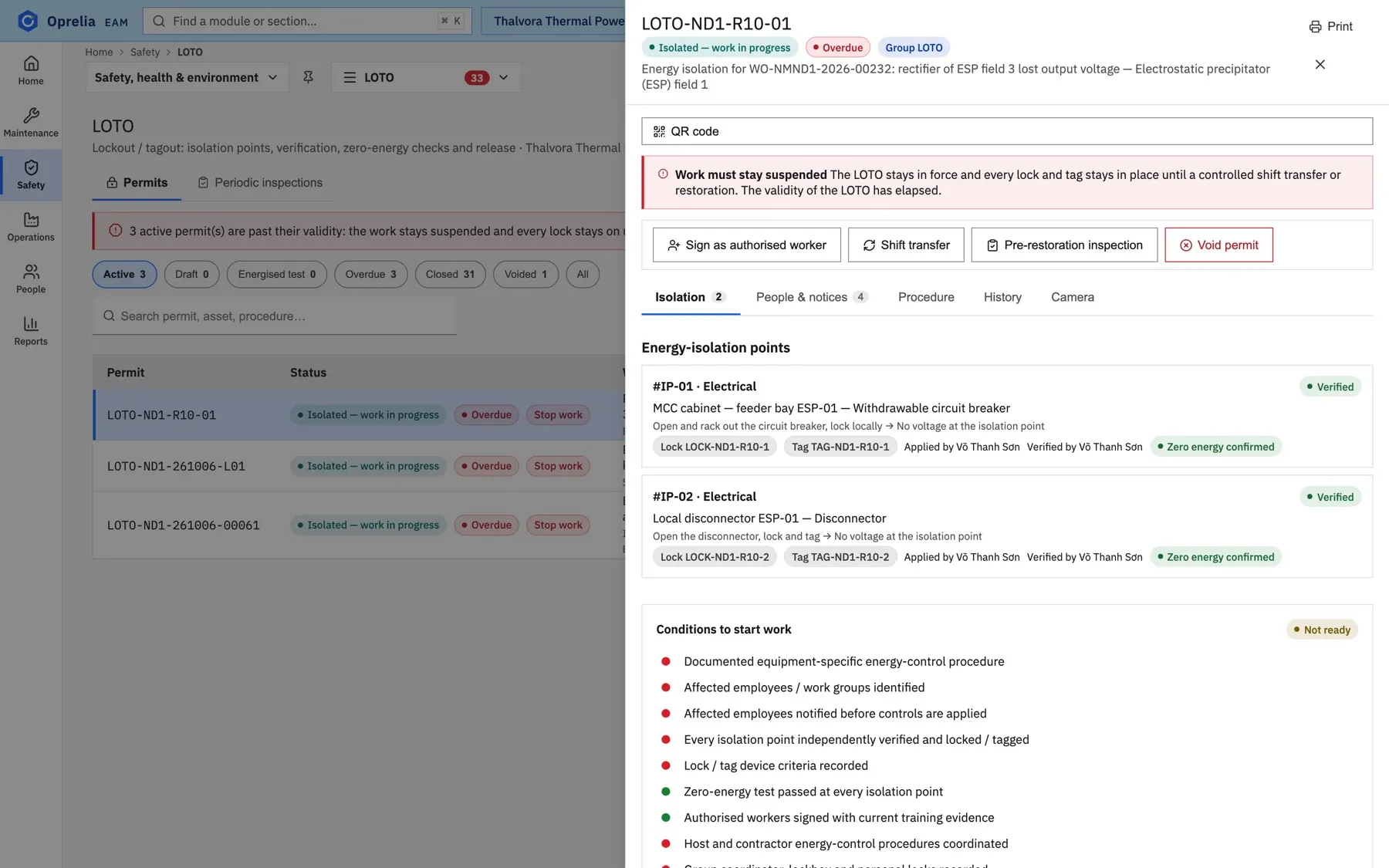Screen dimensions: 1389x868
Task: Open the Reports chart icon
Action: tap(31, 324)
